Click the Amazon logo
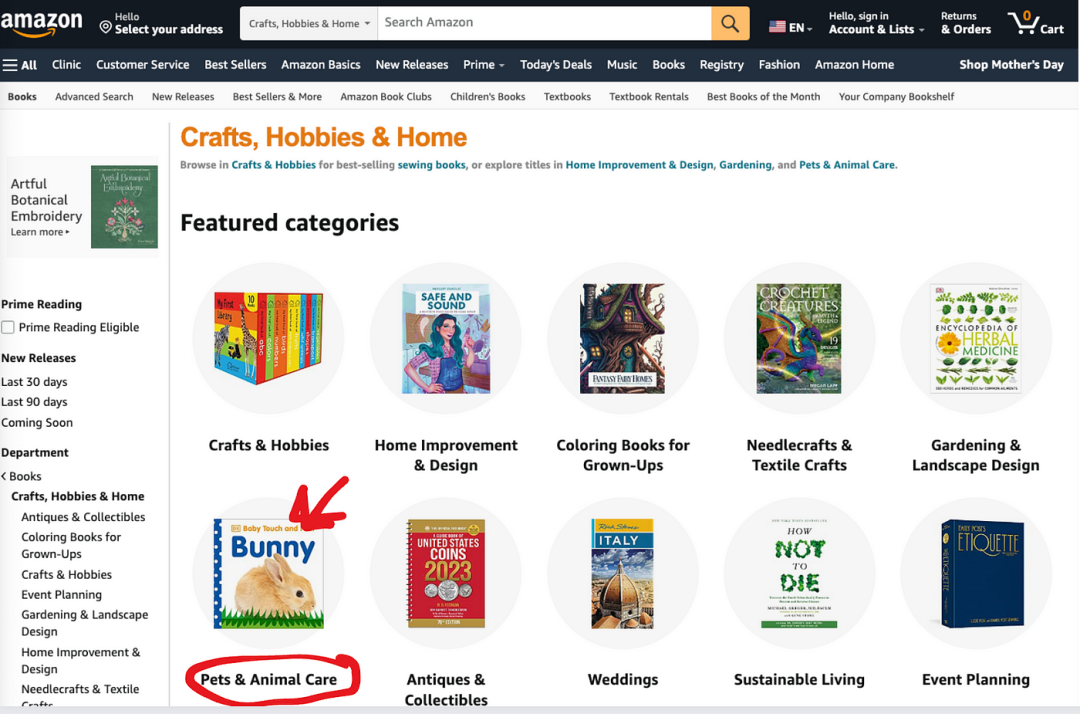Image resolution: width=1080 pixels, height=714 pixels. pos(42,23)
